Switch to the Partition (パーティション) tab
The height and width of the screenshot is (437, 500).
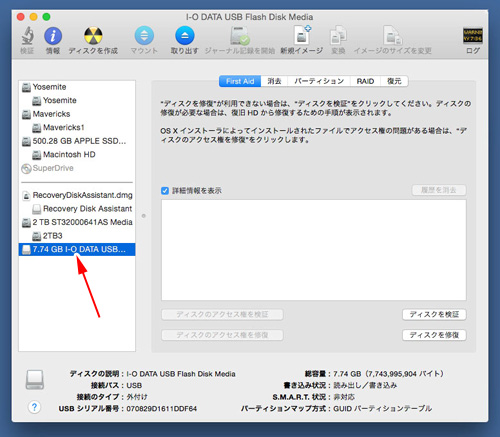319,81
